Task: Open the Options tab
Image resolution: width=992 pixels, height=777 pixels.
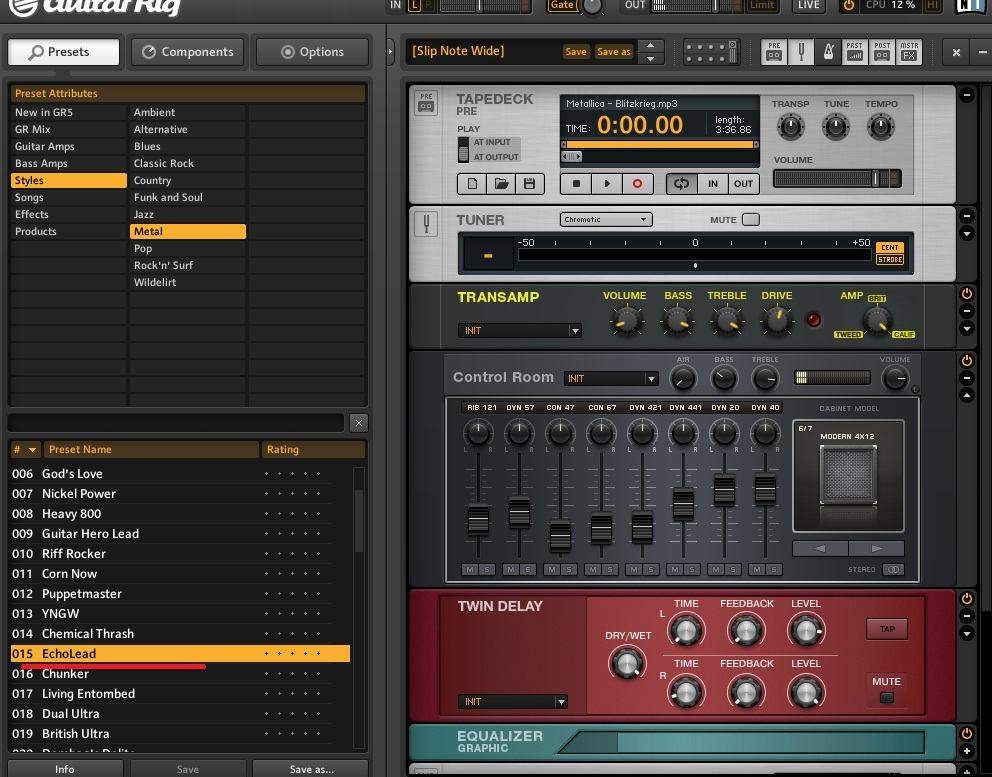Action: point(312,52)
